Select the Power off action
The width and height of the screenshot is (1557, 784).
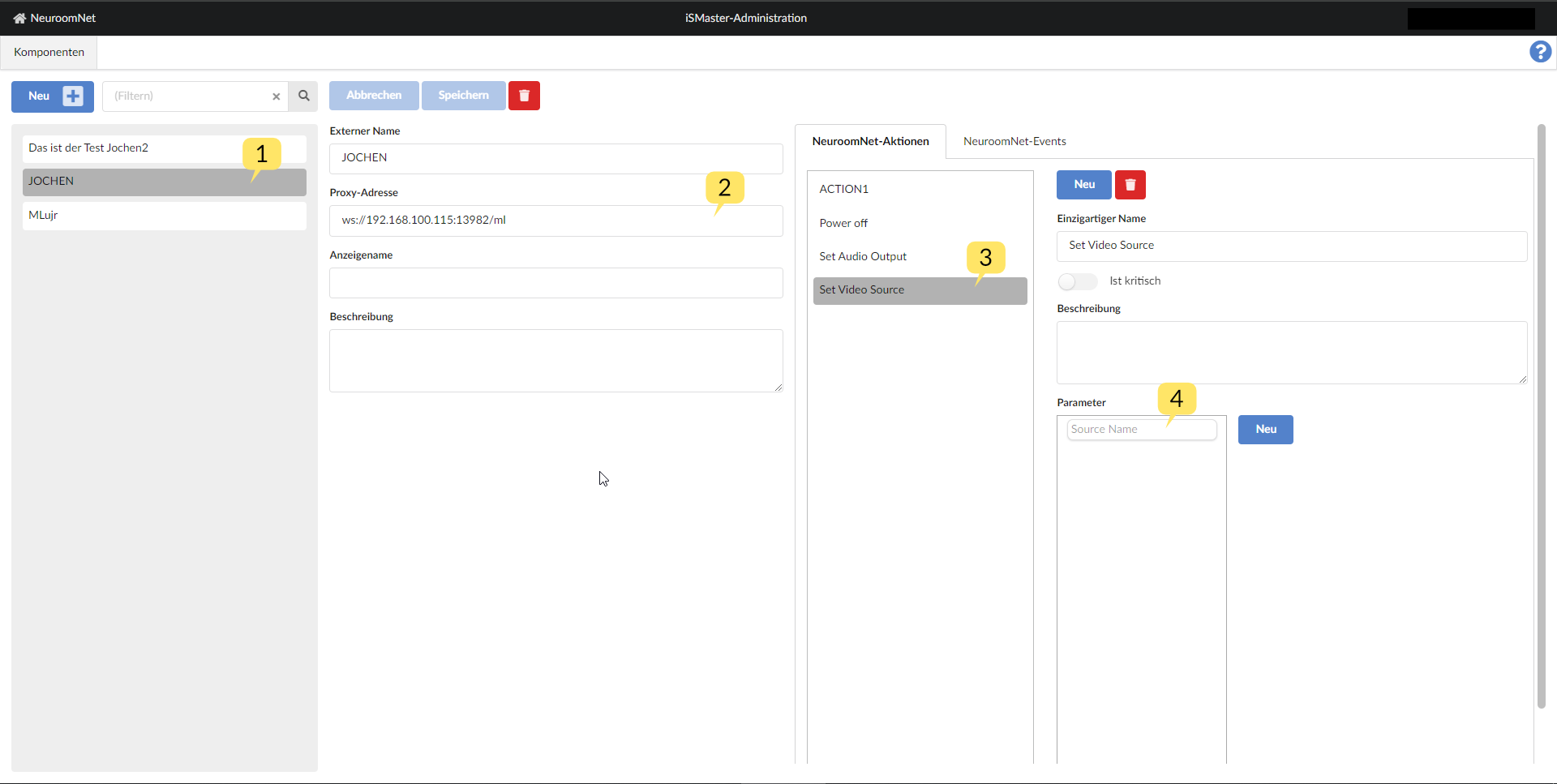[x=843, y=223]
